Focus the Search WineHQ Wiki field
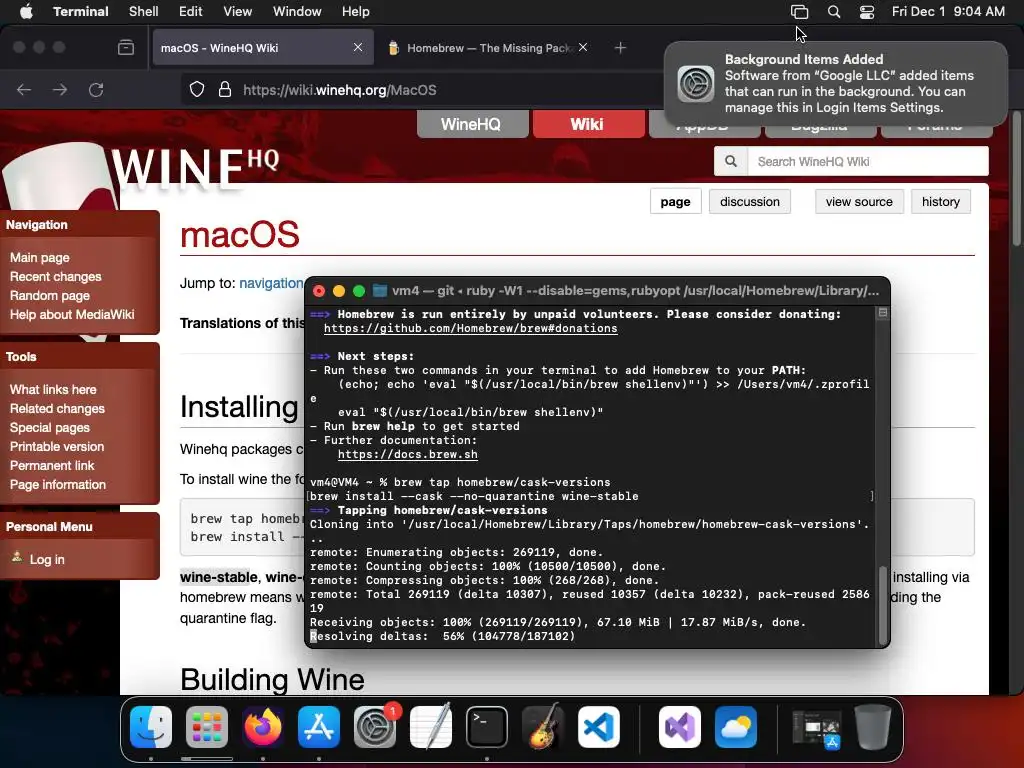This screenshot has height=768, width=1024. click(868, 161)
